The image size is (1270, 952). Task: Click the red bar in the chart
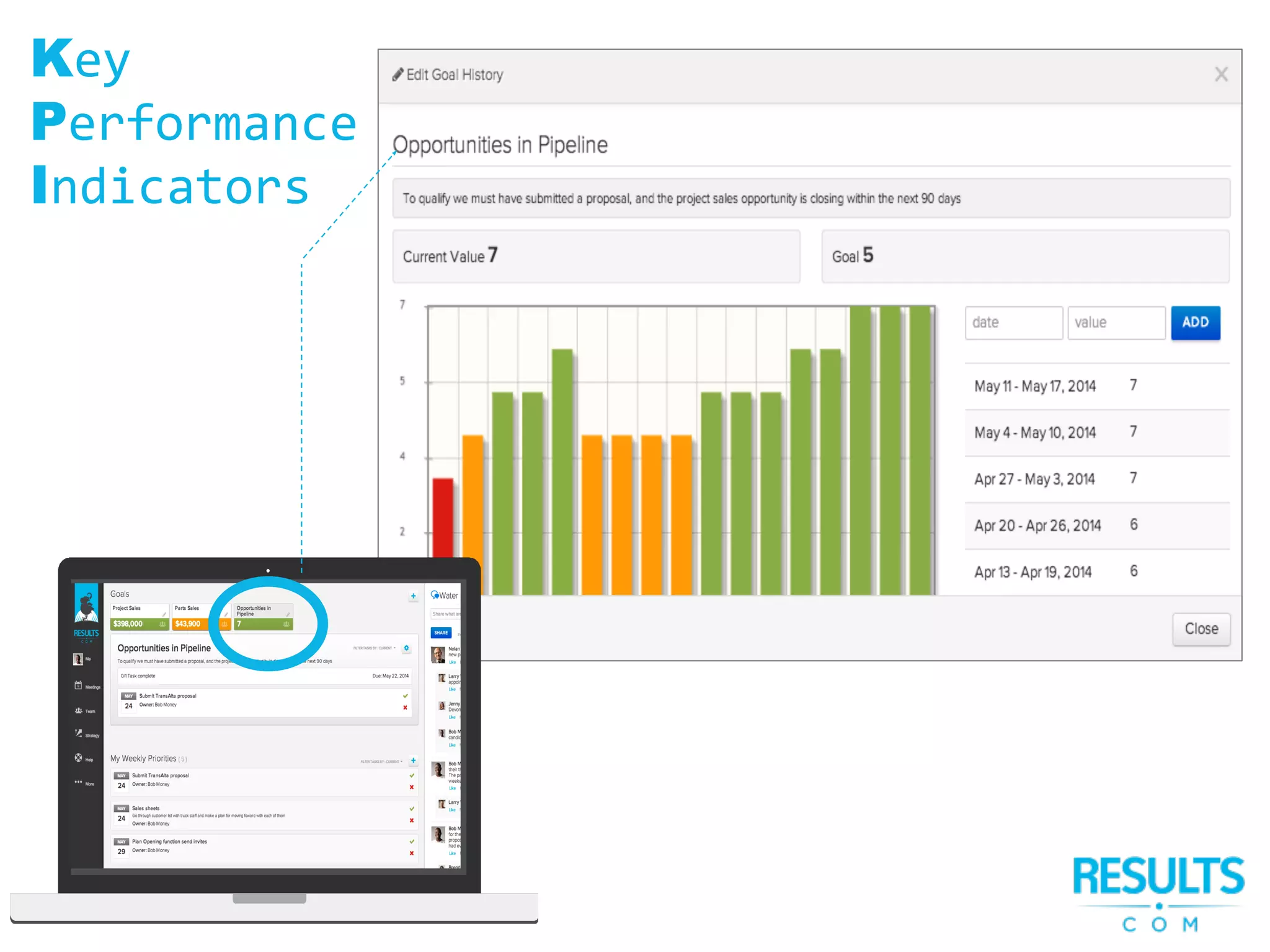pyautogui.click(x=443, y=518)
